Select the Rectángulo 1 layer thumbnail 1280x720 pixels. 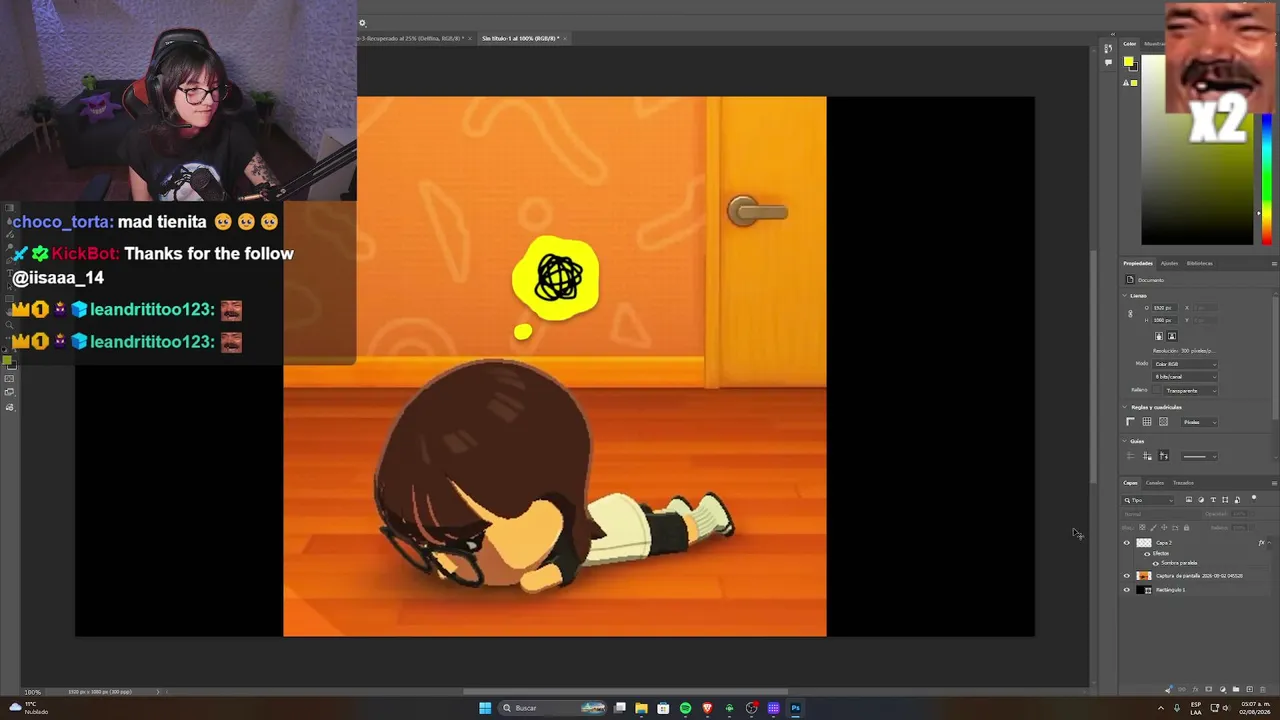click(1144, 590)
